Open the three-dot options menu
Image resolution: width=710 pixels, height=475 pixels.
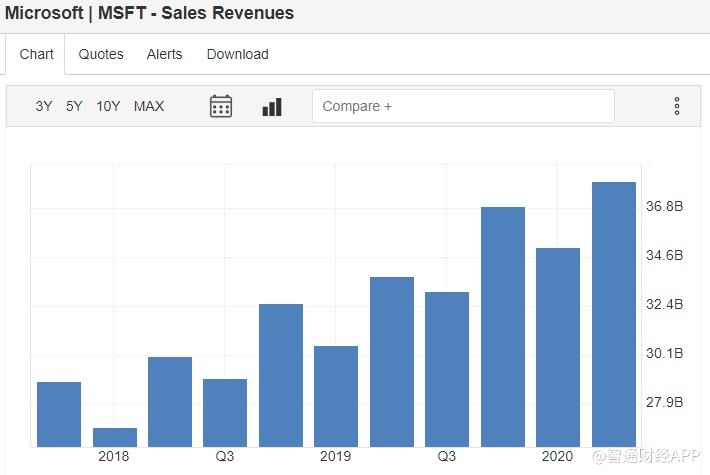click(677, 106)
